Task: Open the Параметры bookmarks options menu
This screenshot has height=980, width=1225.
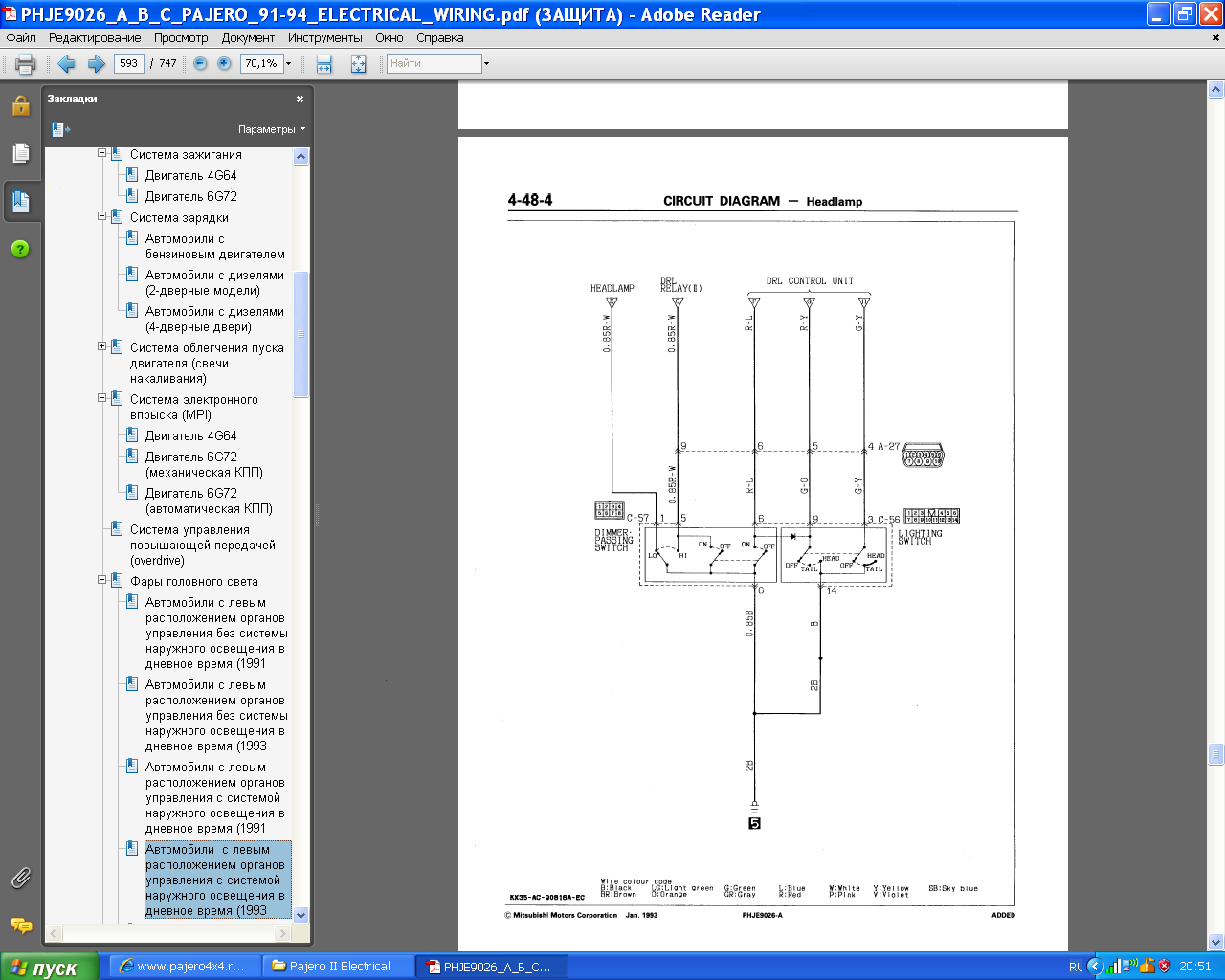Action: [271, 129]
